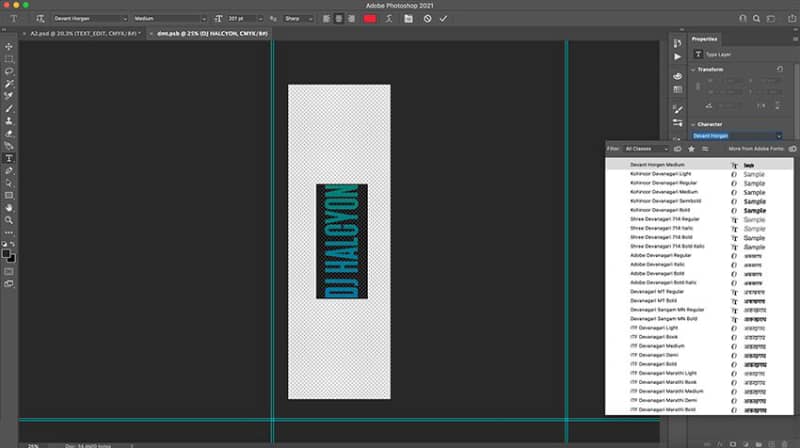Open the font family dropdown in options bar

click(90, 19)
